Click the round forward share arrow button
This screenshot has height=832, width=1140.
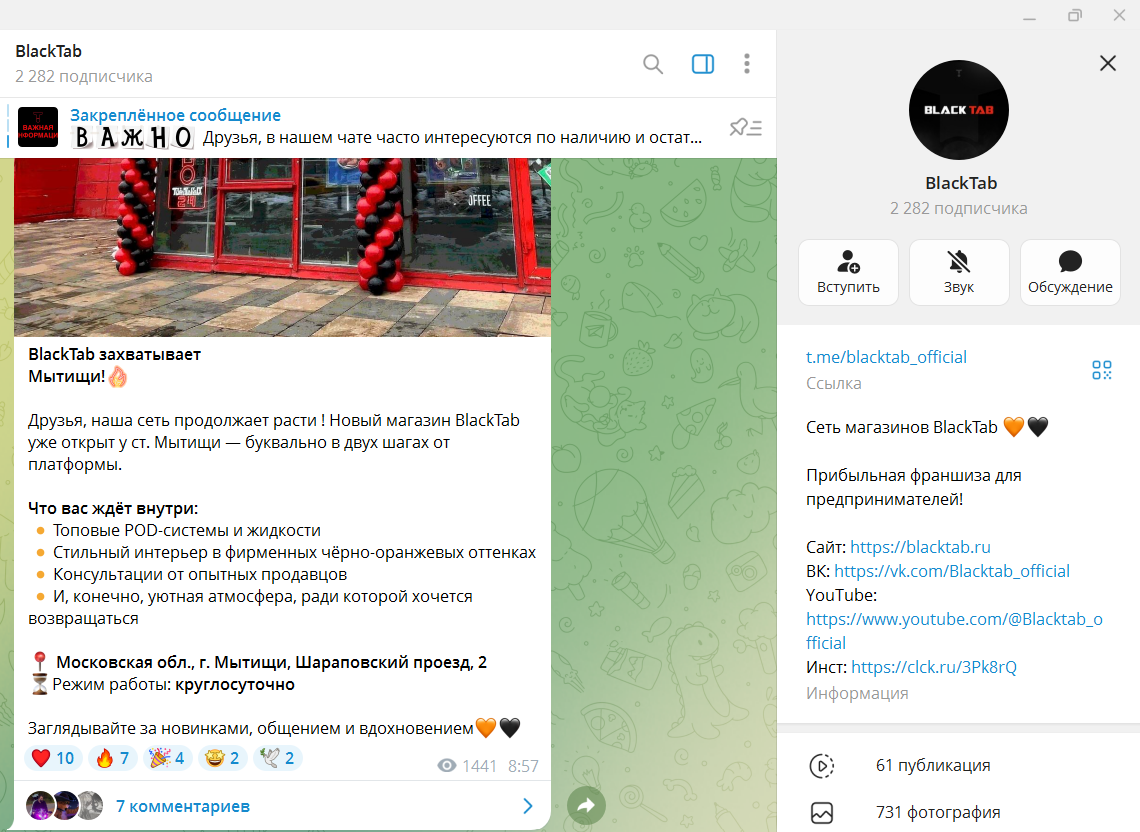586,805
